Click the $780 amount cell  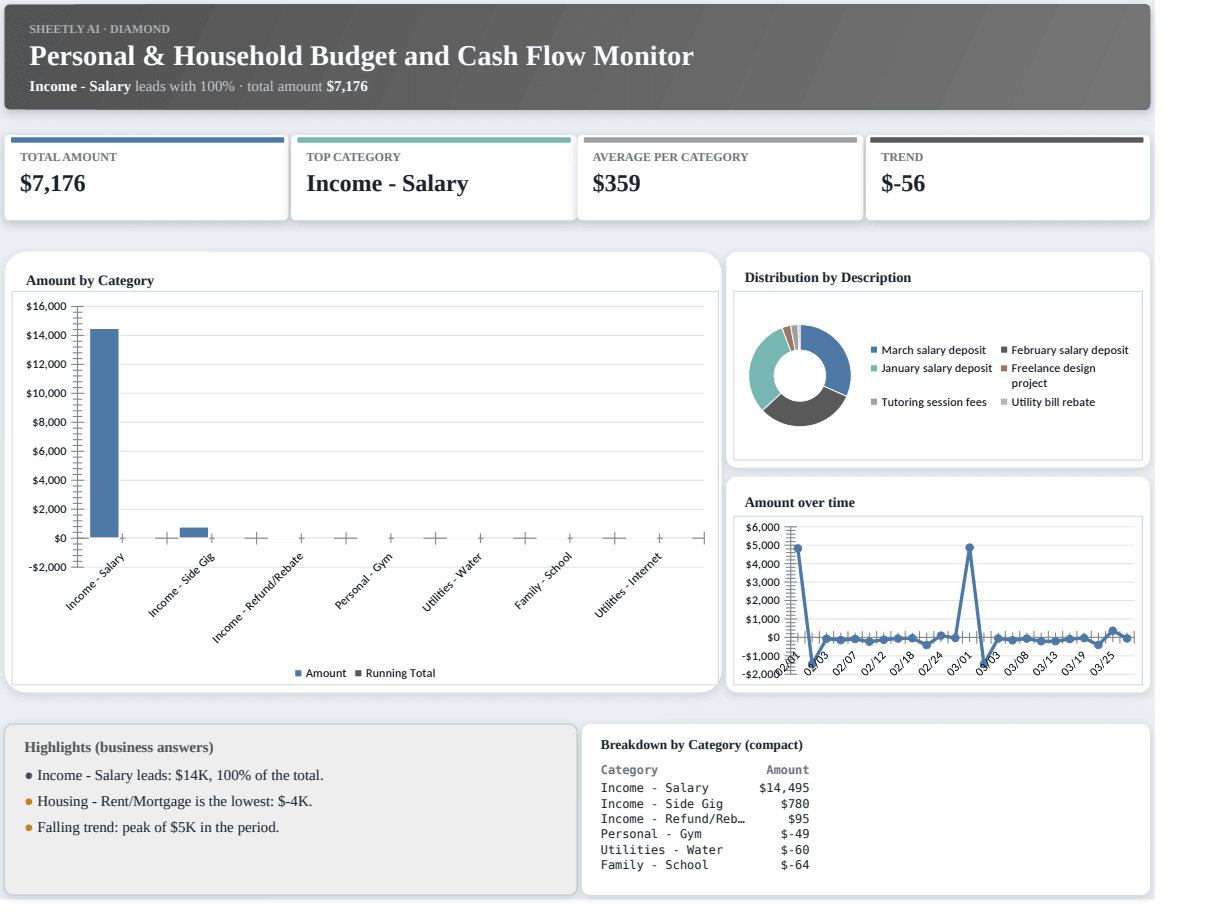795,804
